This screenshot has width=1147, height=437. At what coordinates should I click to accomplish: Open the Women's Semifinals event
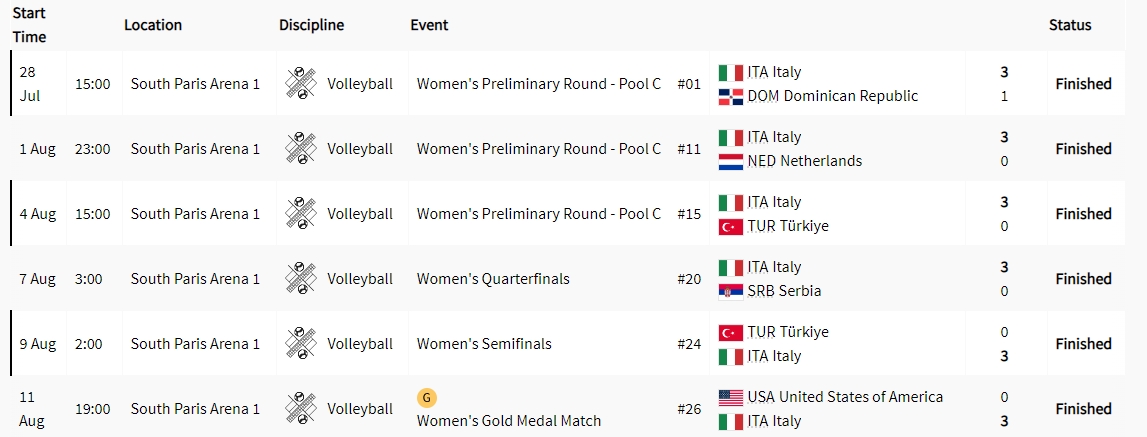484,344
